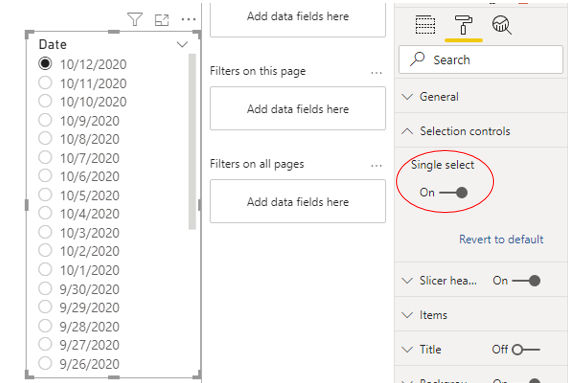Viewport: 568px width, 383px height.
Task: Turn off the Single select toggle
Action: click(453, 192)
